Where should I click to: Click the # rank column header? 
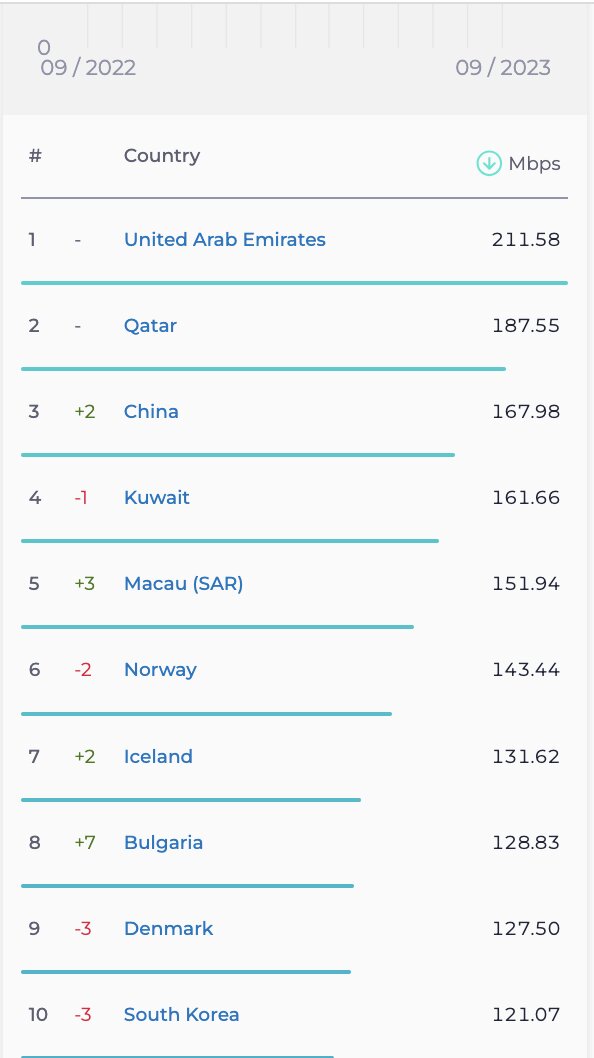[x=34, y=156]
